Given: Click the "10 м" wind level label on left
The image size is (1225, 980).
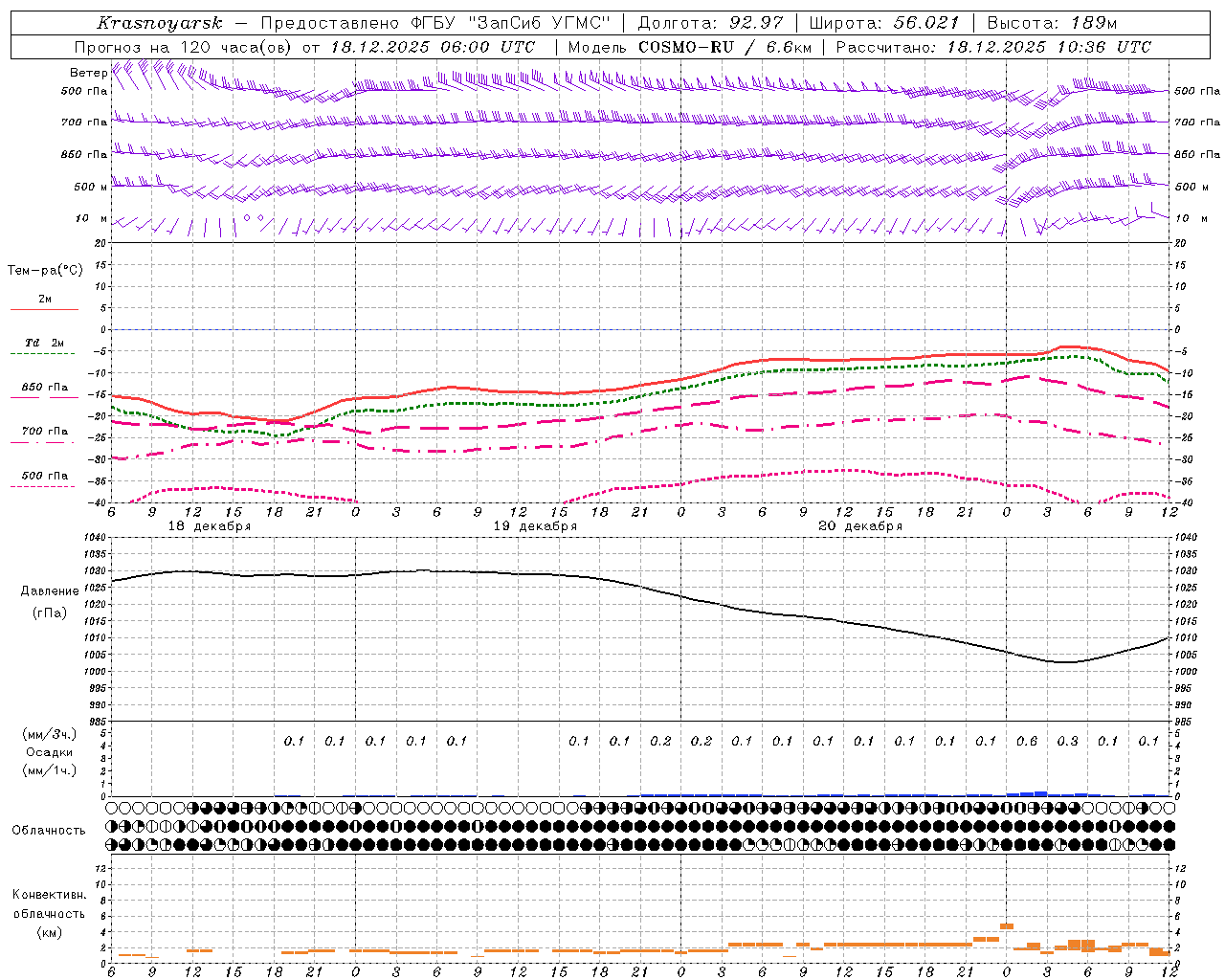Looking at the screenshot, I should pos(91,219).
